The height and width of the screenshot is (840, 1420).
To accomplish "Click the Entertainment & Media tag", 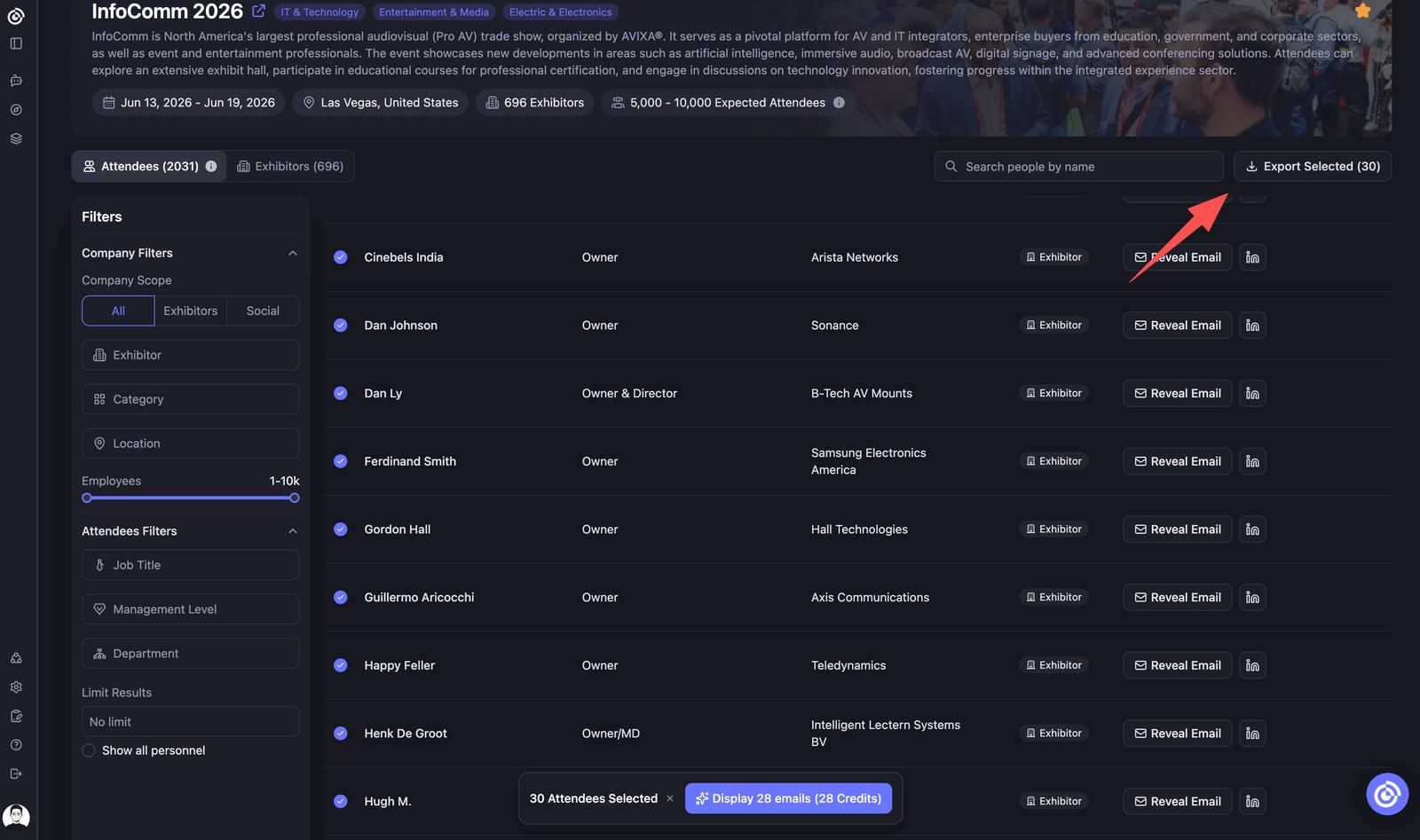I will [x=434, y=12].
